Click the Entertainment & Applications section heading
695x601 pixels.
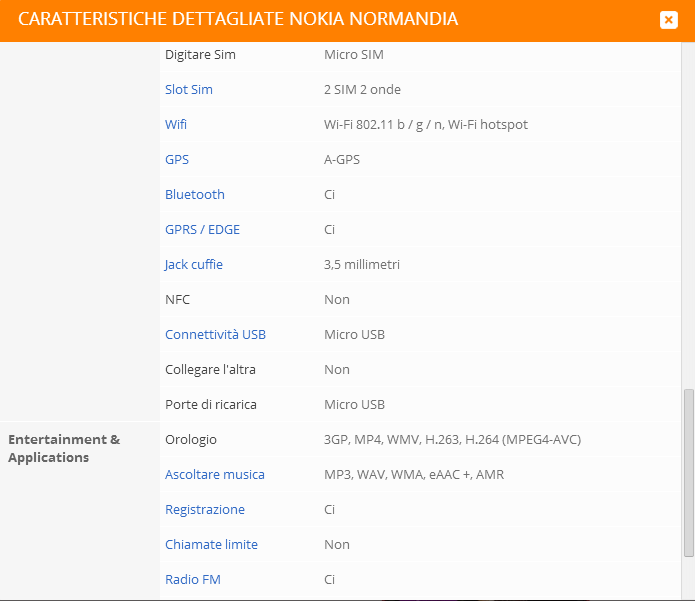64,448
